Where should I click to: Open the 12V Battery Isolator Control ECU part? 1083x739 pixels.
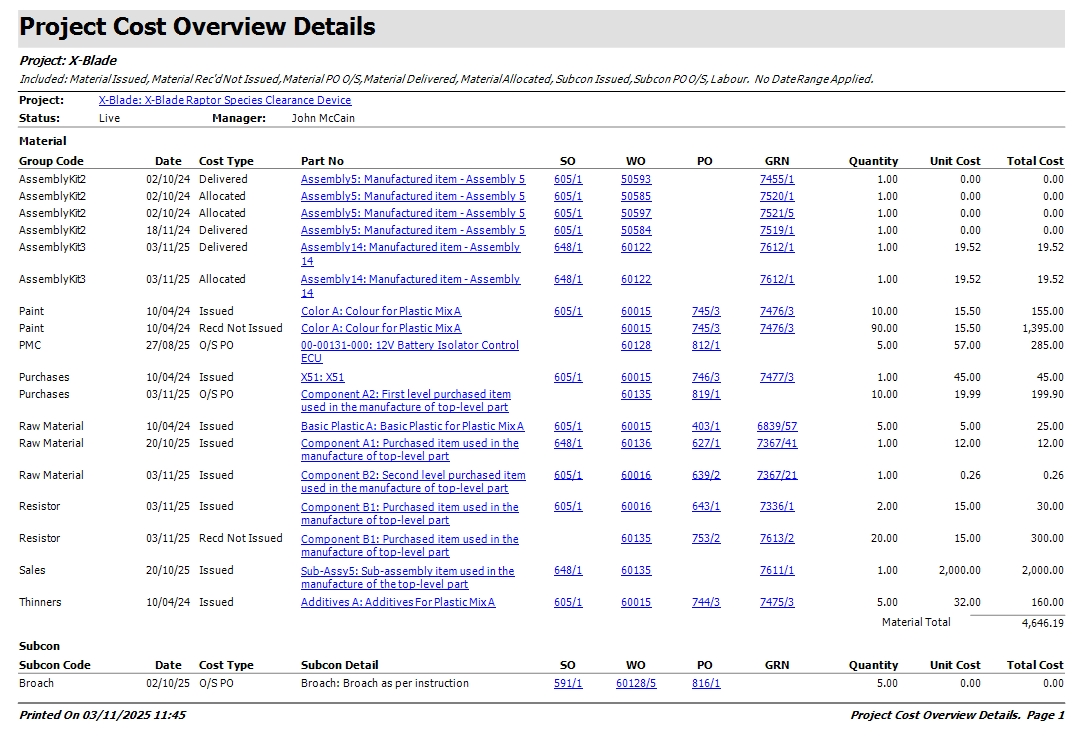409,346
